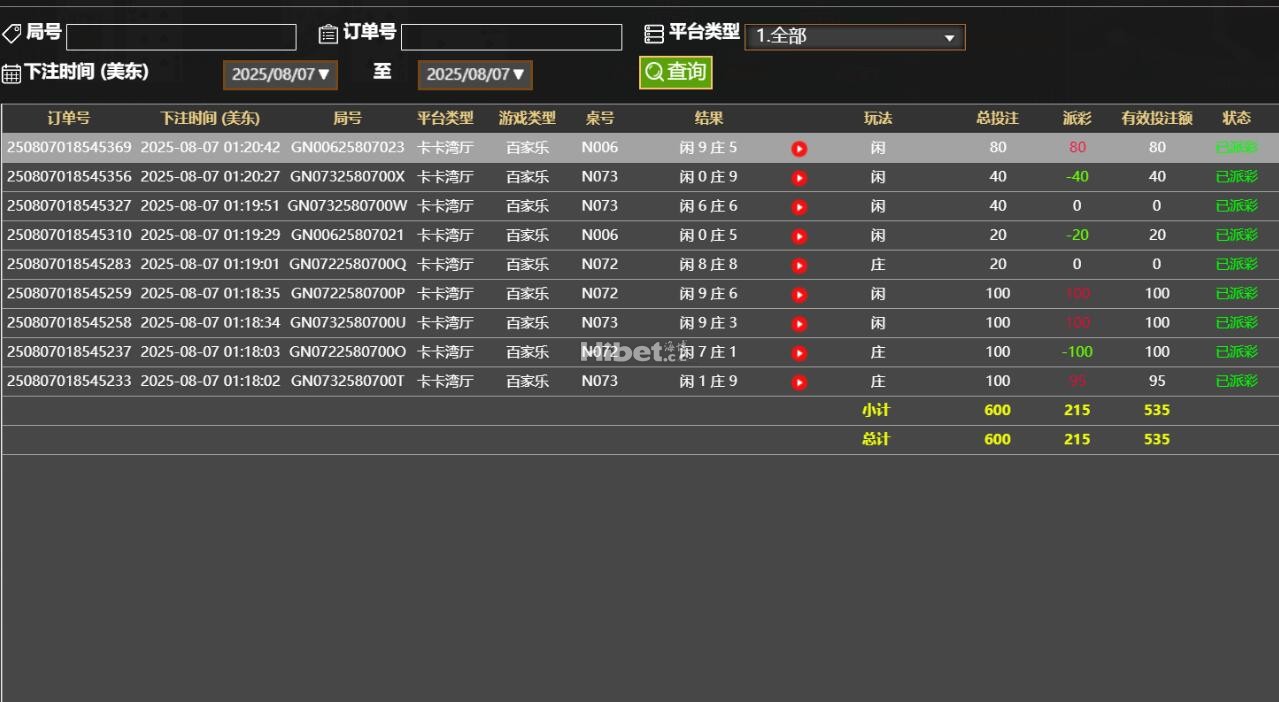
Task: Click the 局号 input field
Action: [181, 37]
